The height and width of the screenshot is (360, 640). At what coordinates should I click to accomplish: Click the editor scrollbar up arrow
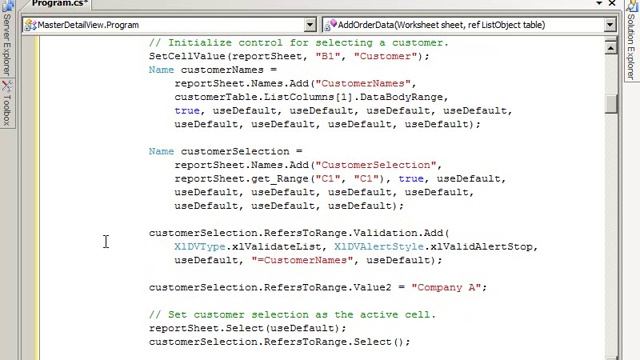pyautogui.click(x=611, y=48)
